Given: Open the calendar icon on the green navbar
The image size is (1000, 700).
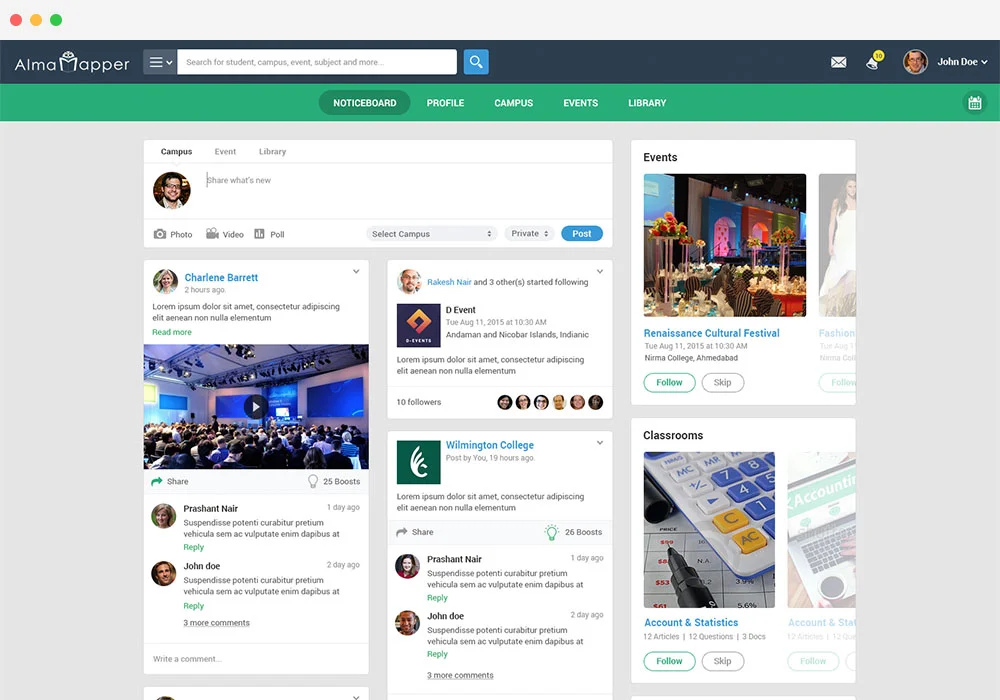Looking at the screenshot, I should point(975,101).
